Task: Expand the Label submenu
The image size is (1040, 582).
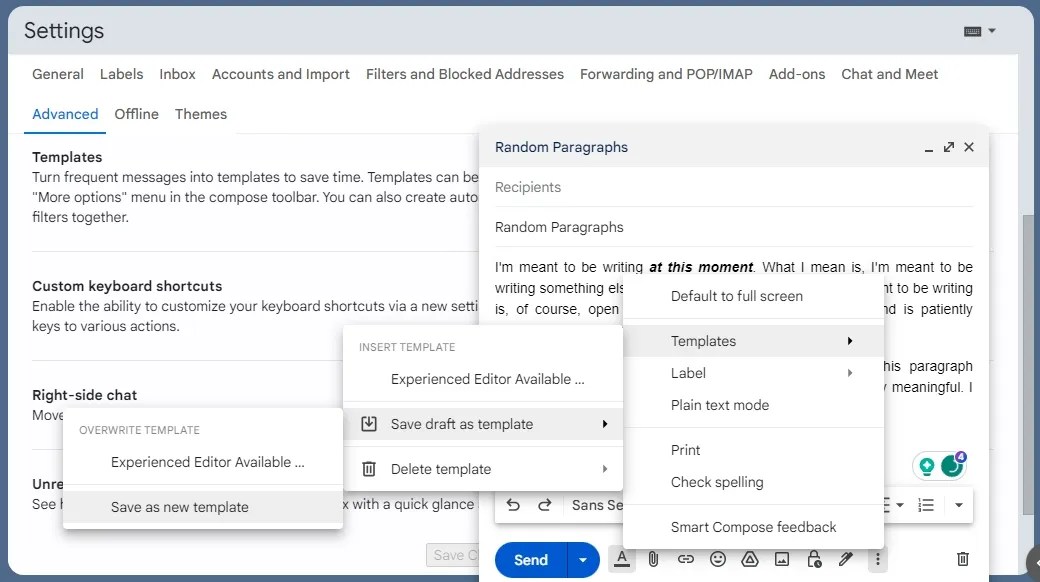Action: [753, 373]
